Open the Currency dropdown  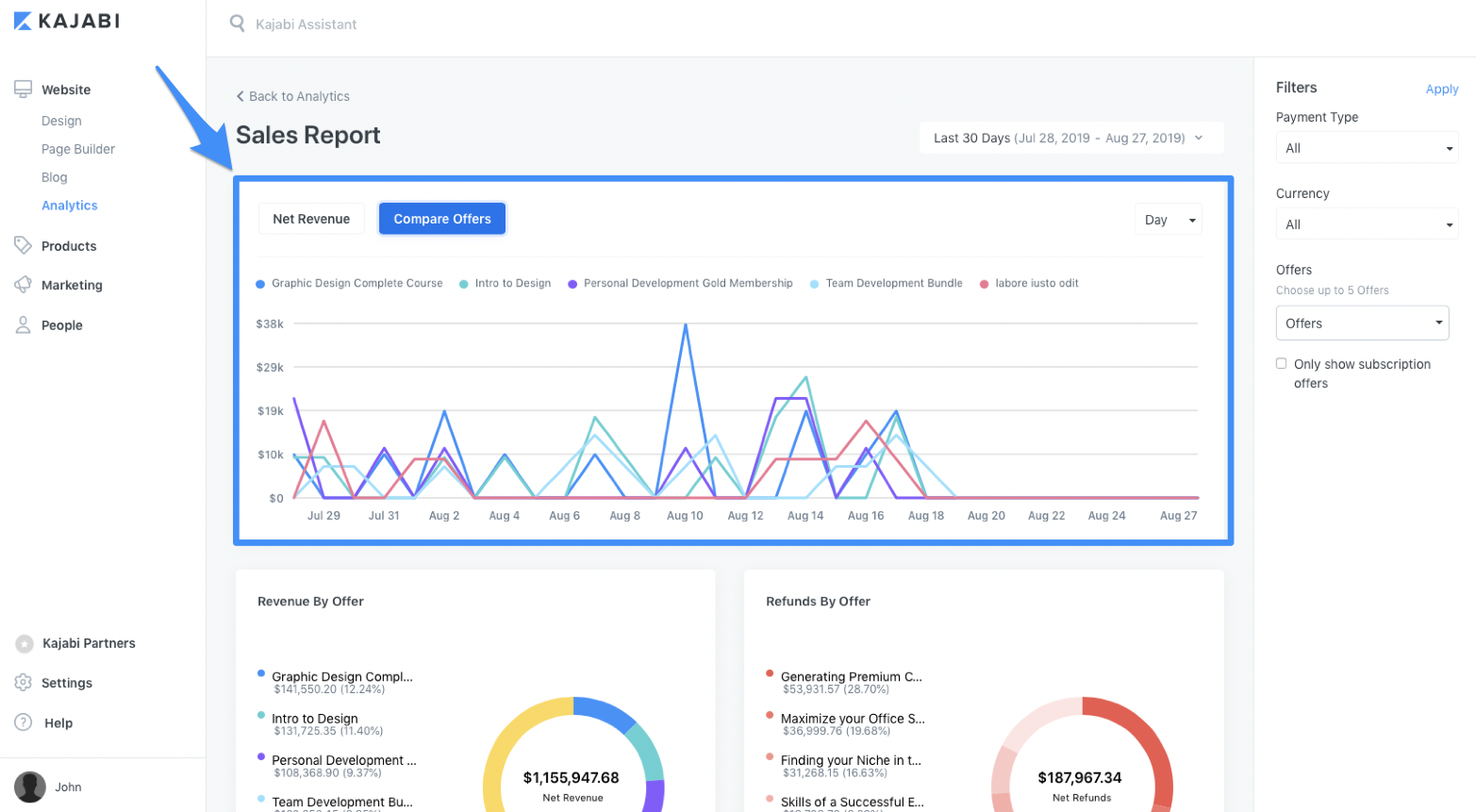click(1367, 224)
